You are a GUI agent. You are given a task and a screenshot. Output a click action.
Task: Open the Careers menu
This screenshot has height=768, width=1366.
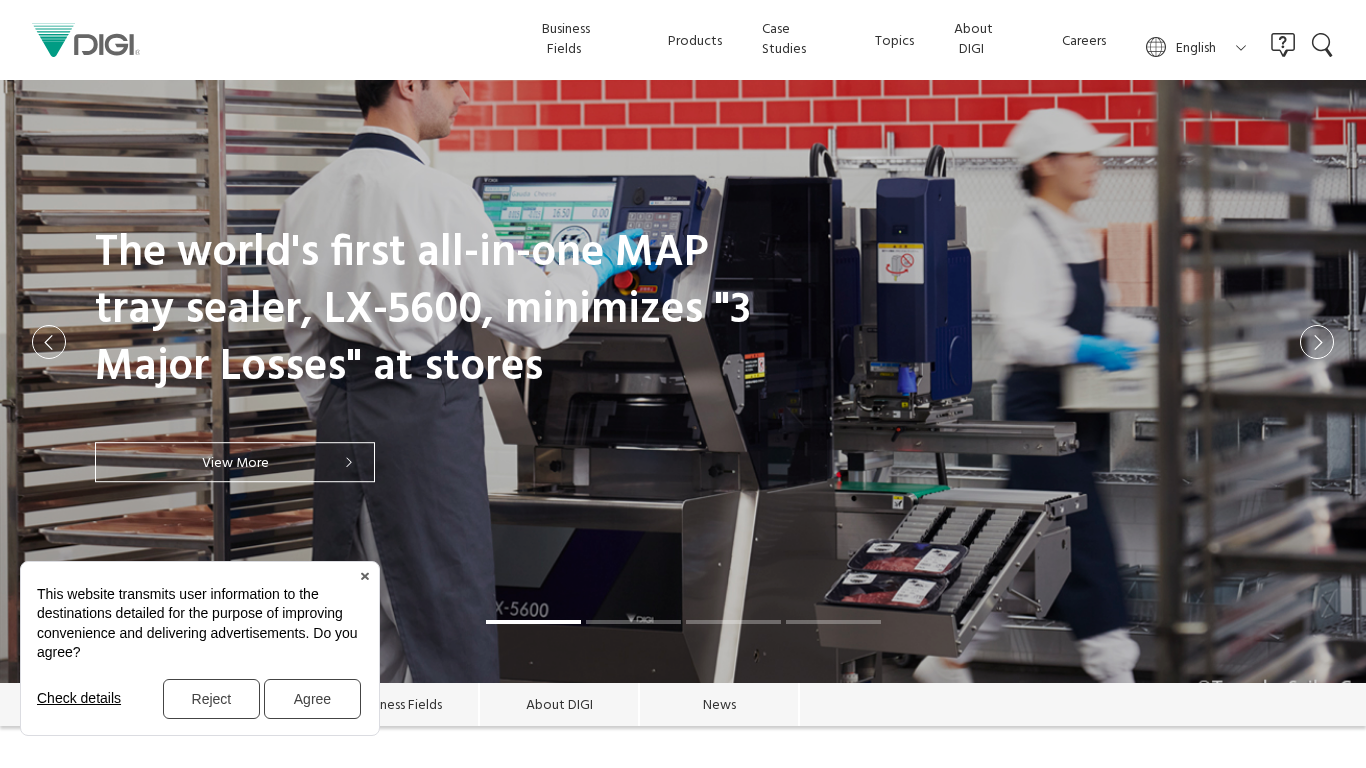1084,41
